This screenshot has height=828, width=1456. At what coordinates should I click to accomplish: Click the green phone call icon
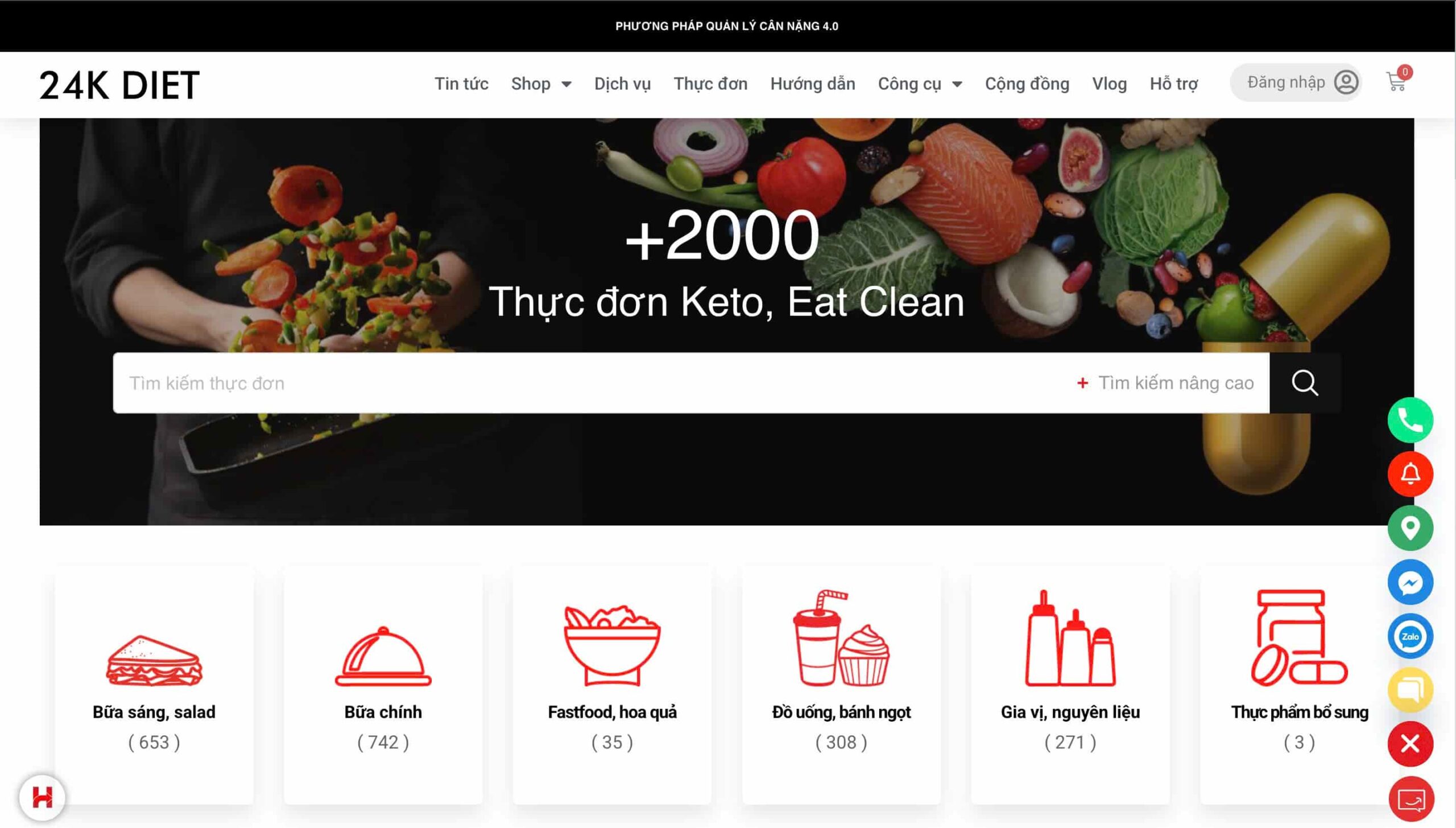(x=1410, y=420)
